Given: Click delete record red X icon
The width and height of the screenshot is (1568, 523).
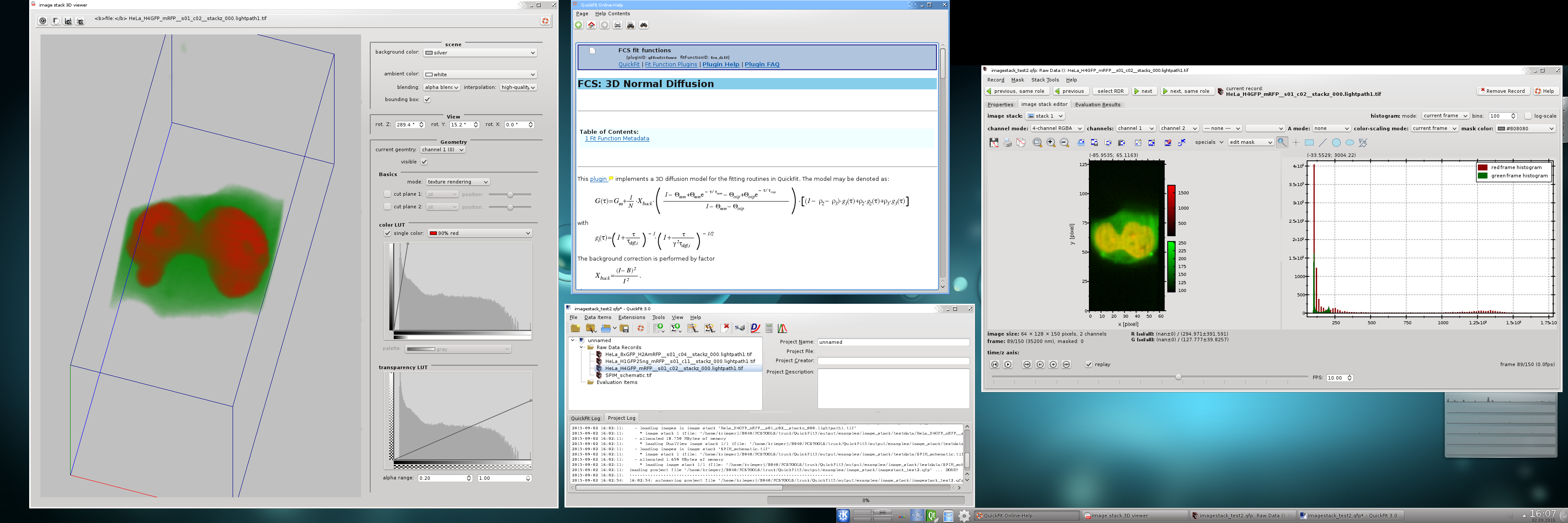Looking at the screenshot, I should click(726, 328).
